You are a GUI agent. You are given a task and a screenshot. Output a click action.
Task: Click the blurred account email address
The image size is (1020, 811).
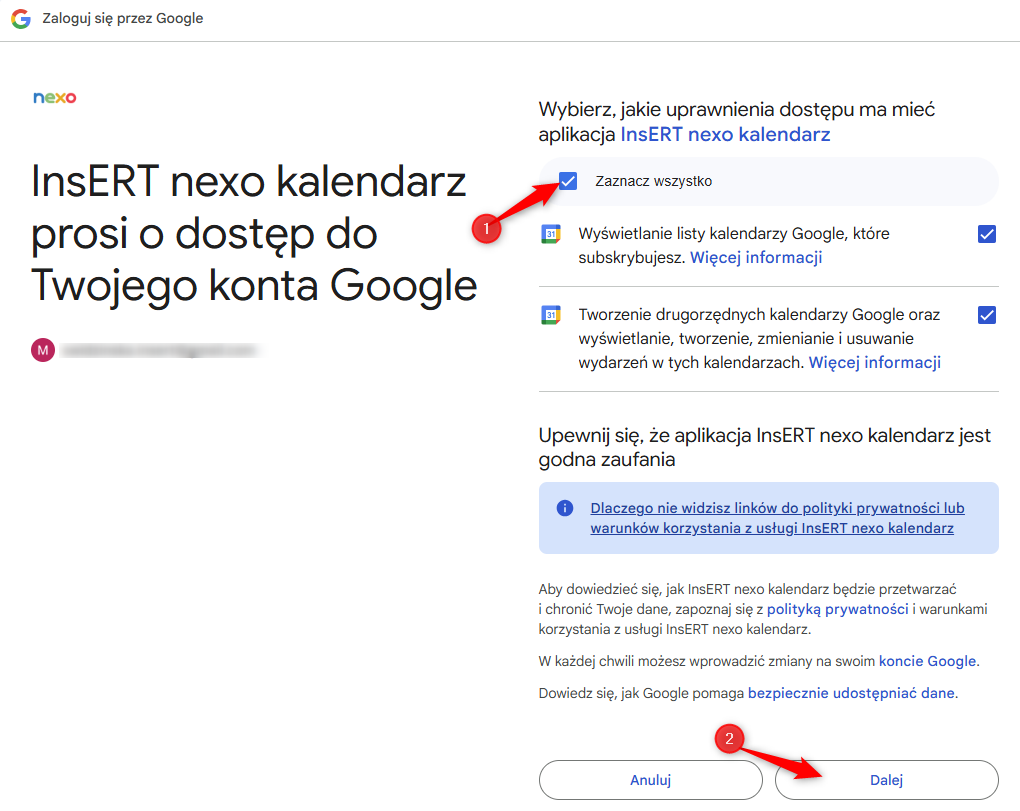(x=161, y=351)
